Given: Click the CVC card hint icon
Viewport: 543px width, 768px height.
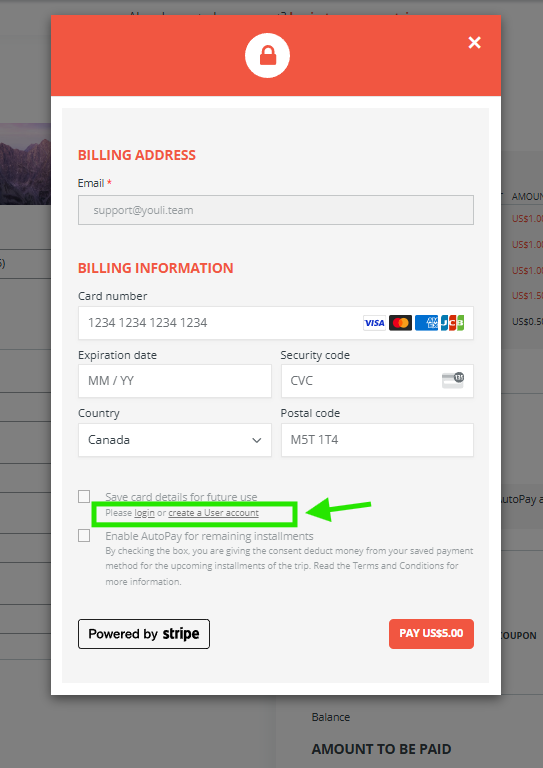Looking at the screenshot, I should [x=453, y=380].
